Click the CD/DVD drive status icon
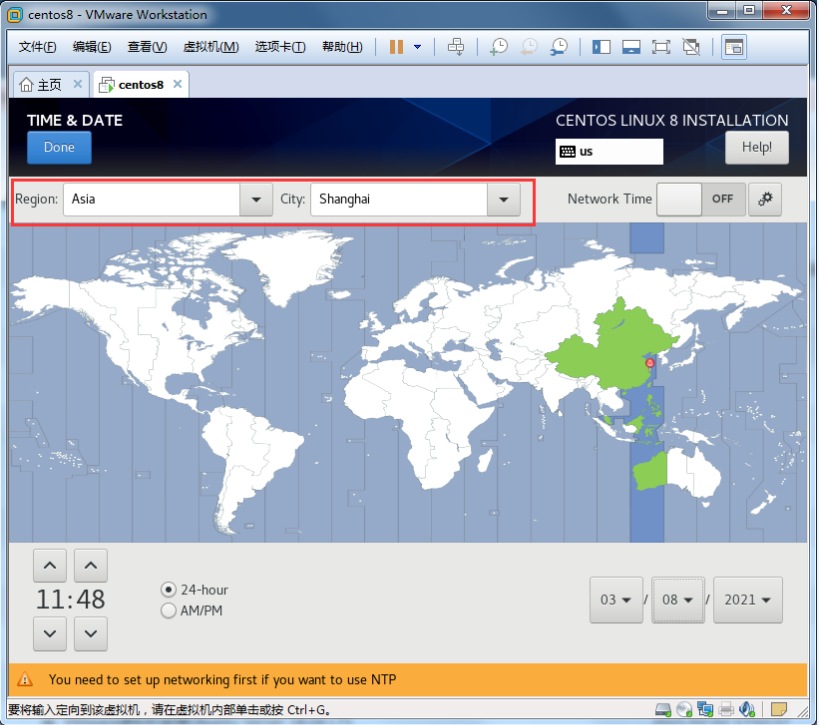819x725 pixels. 683,710
